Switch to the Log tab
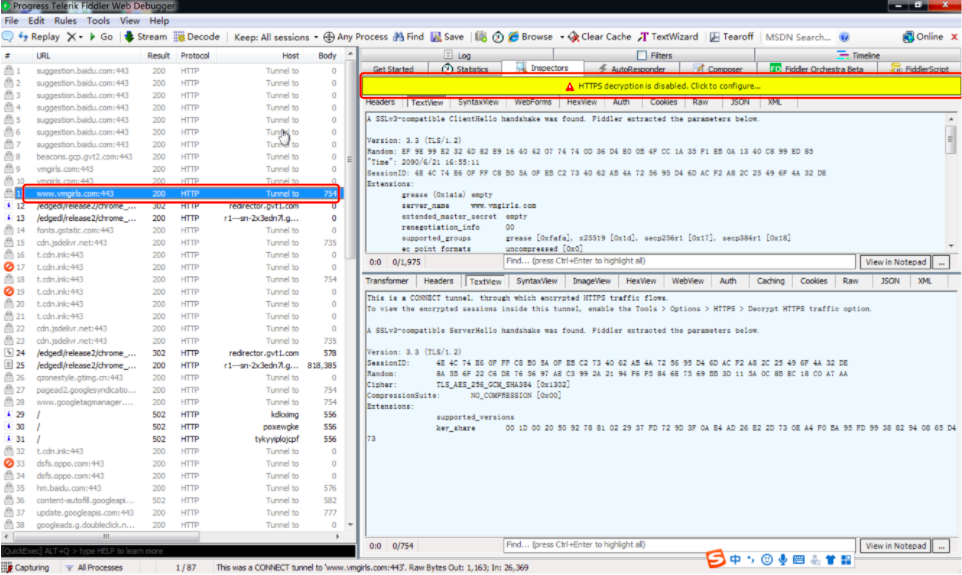The image size is (962, 575). tap(457, 55)
